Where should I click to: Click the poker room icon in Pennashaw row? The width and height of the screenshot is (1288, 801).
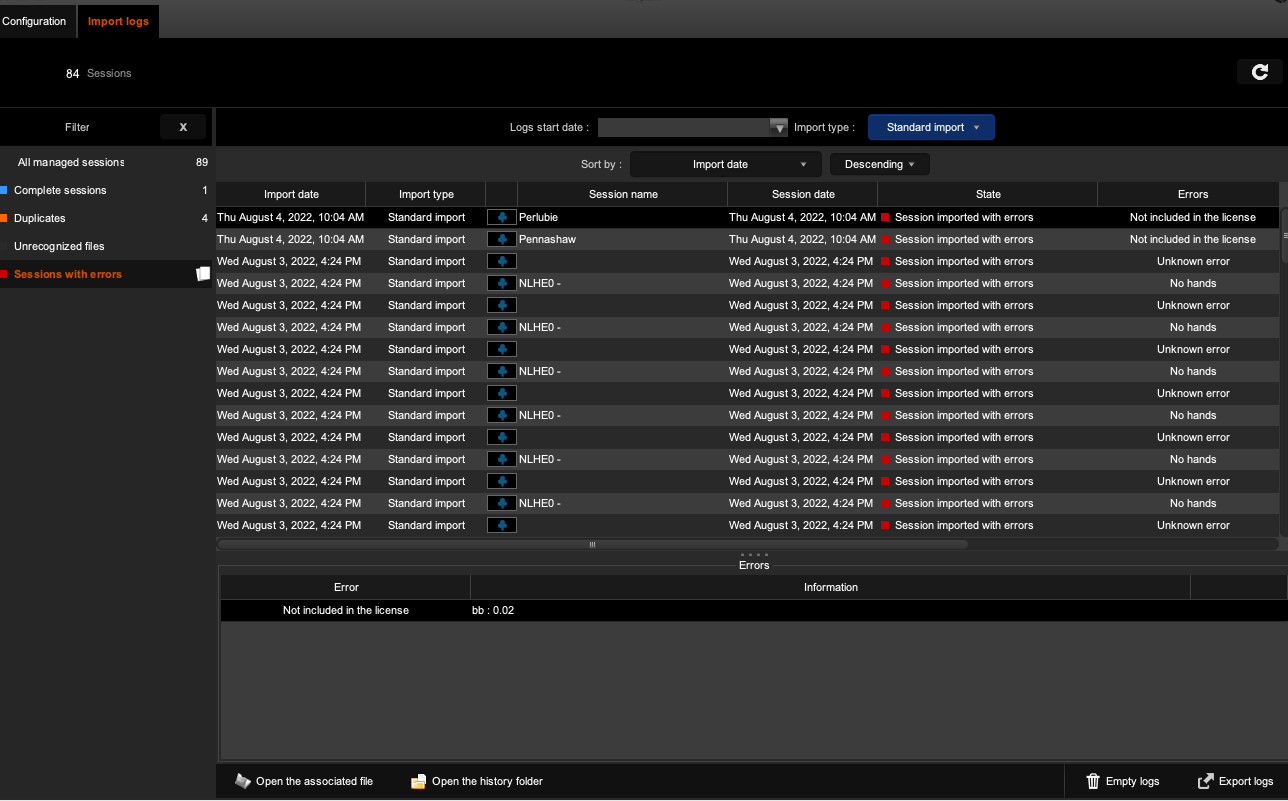click(502, 239)
